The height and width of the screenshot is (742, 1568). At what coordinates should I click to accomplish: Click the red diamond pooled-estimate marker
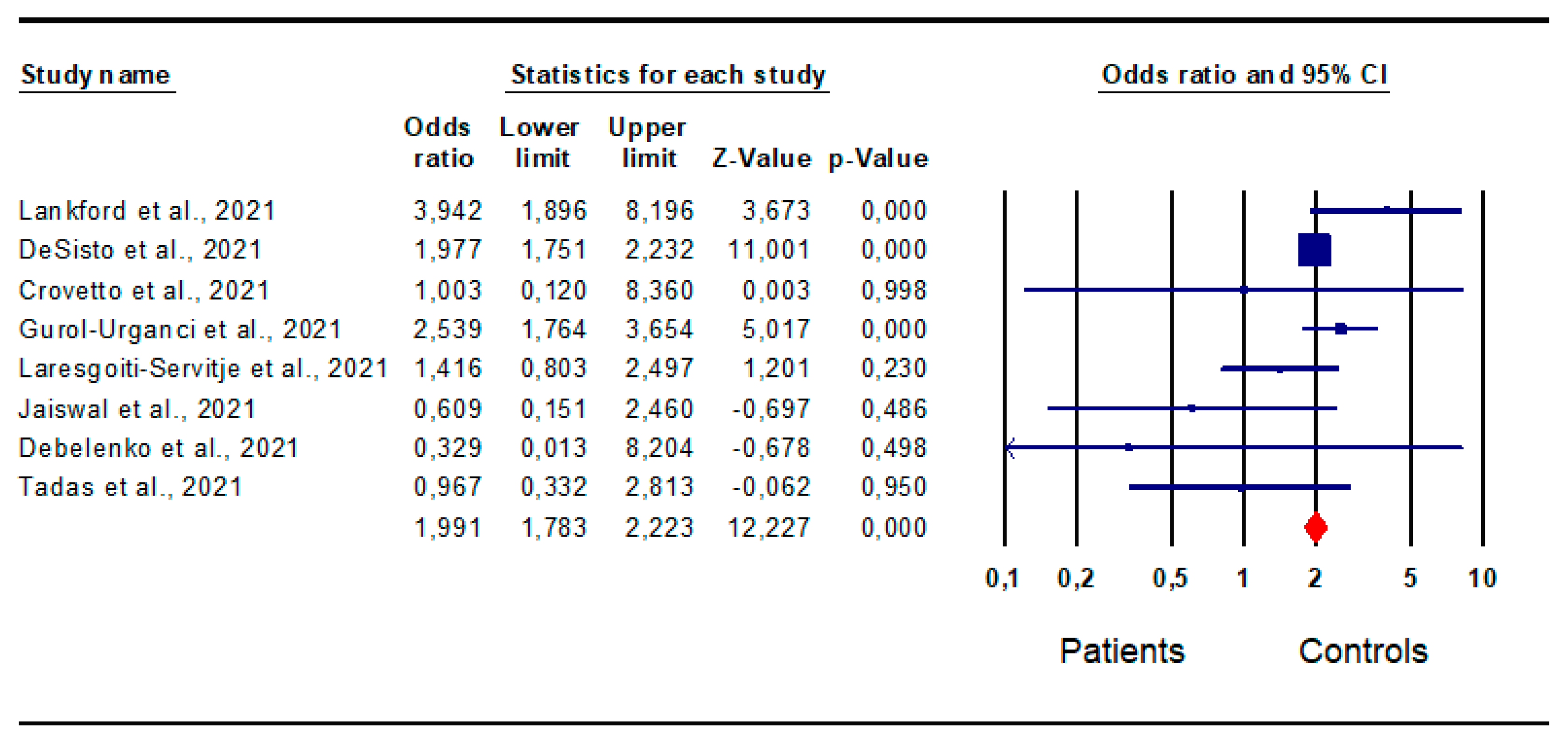[x=1316, y=527]
